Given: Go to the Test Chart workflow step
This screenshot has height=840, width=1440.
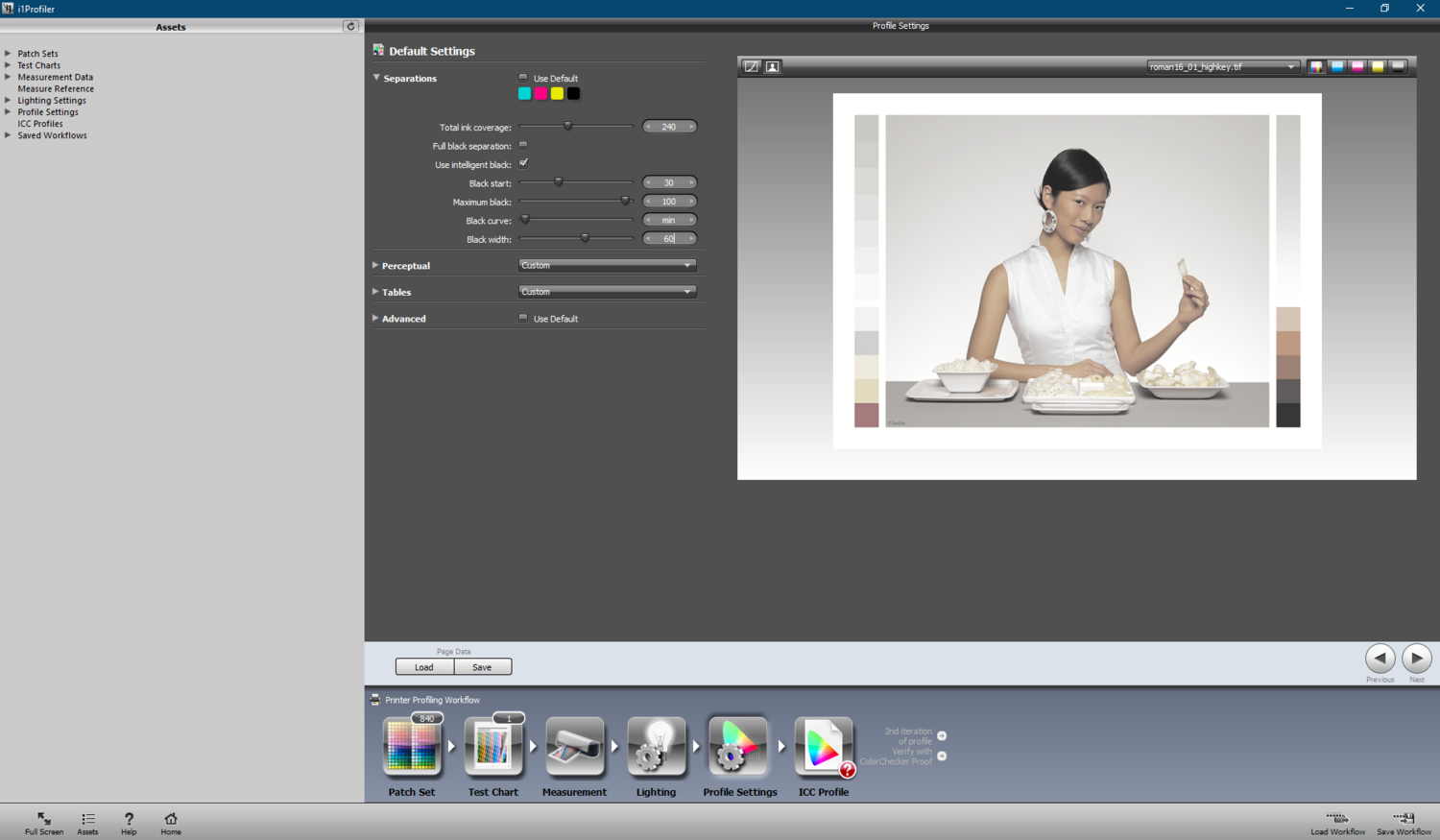Looking at the screenshot, I should click(x=493, y=747).
